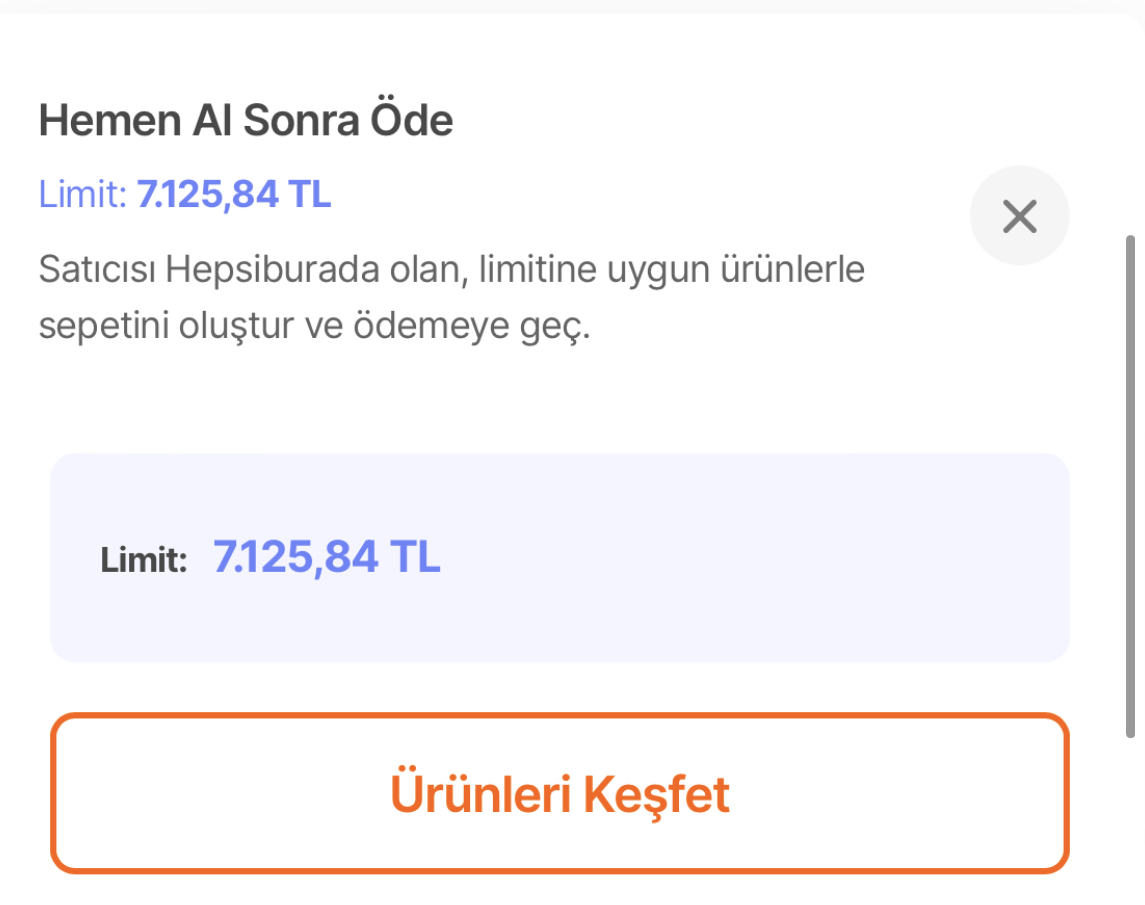The image size is (1145, 905).
Task: Click the word "Ürünleri" on the orange button
Action: (479, 793)
